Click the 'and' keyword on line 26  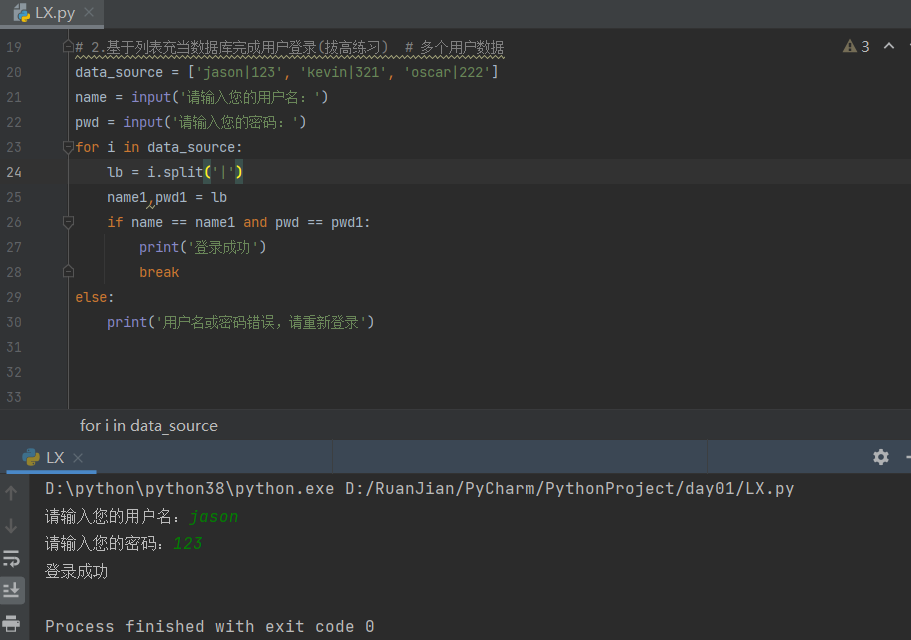255,222
